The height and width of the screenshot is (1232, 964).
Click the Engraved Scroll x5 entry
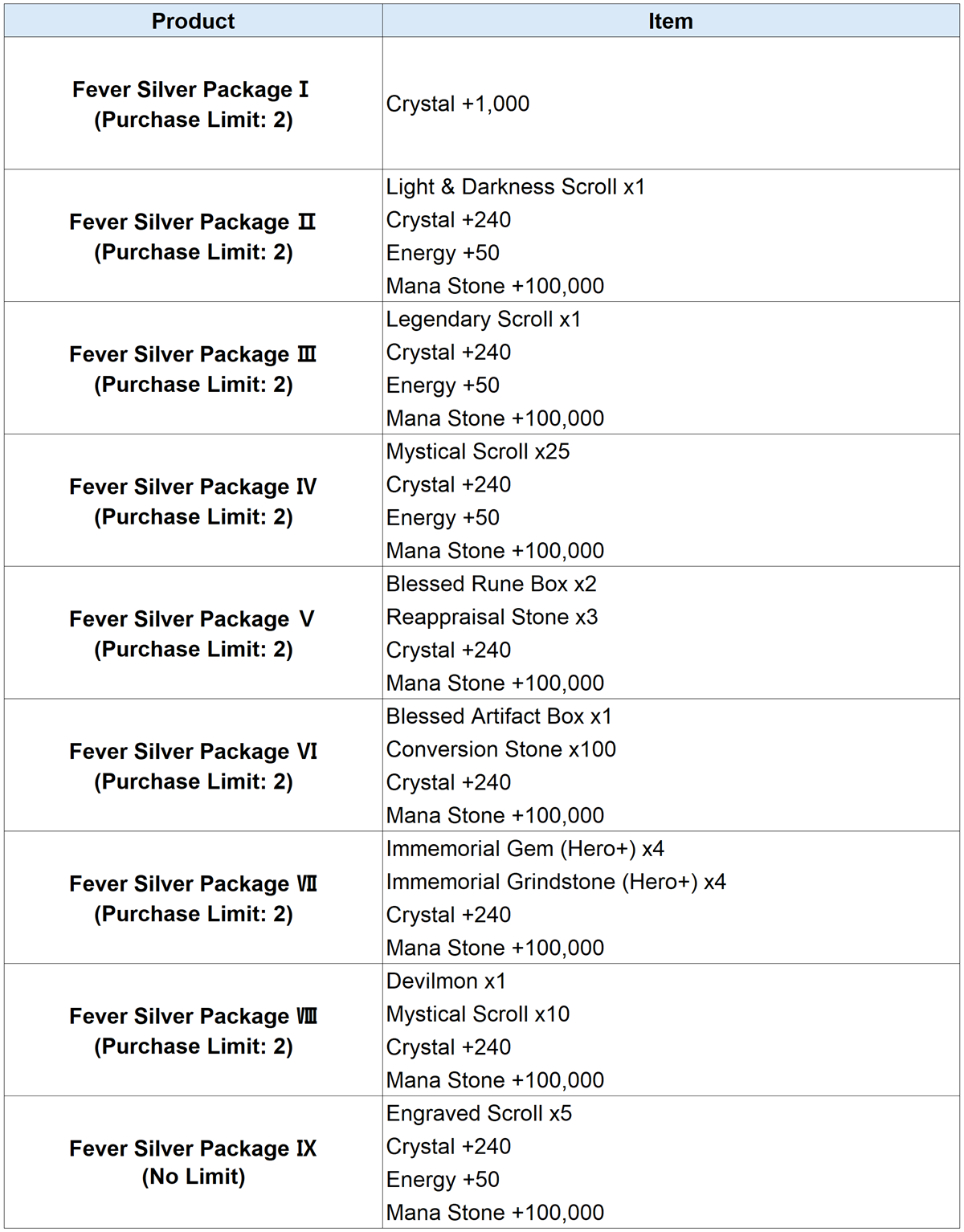point(480,1114)
